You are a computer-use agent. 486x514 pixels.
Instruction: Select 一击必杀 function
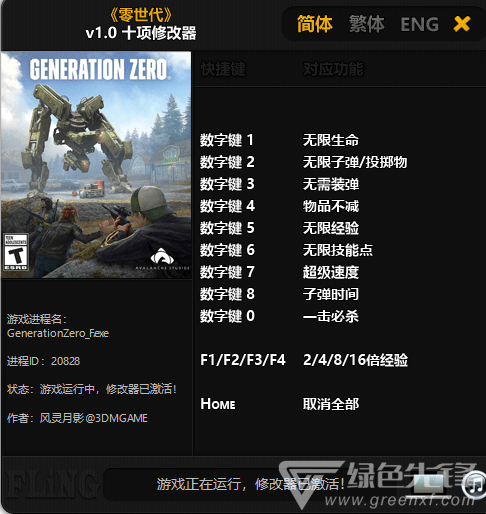[331, 316]
